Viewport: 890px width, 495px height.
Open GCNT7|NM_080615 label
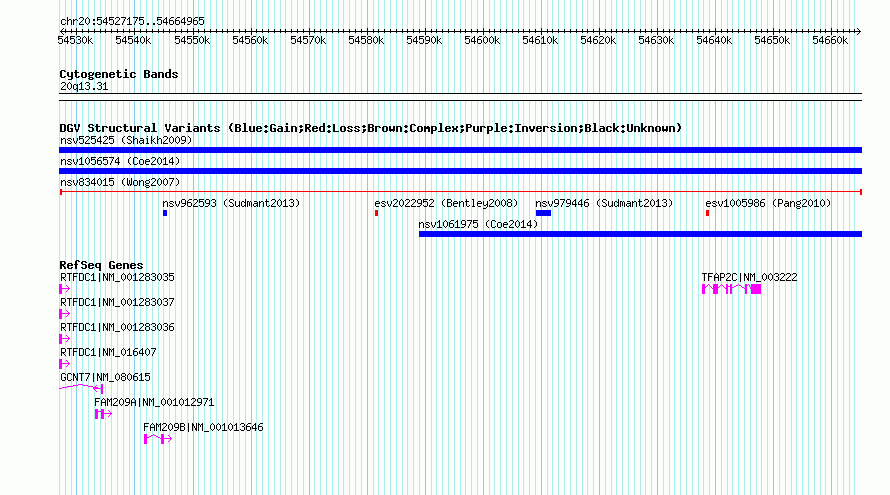[105, 377]
